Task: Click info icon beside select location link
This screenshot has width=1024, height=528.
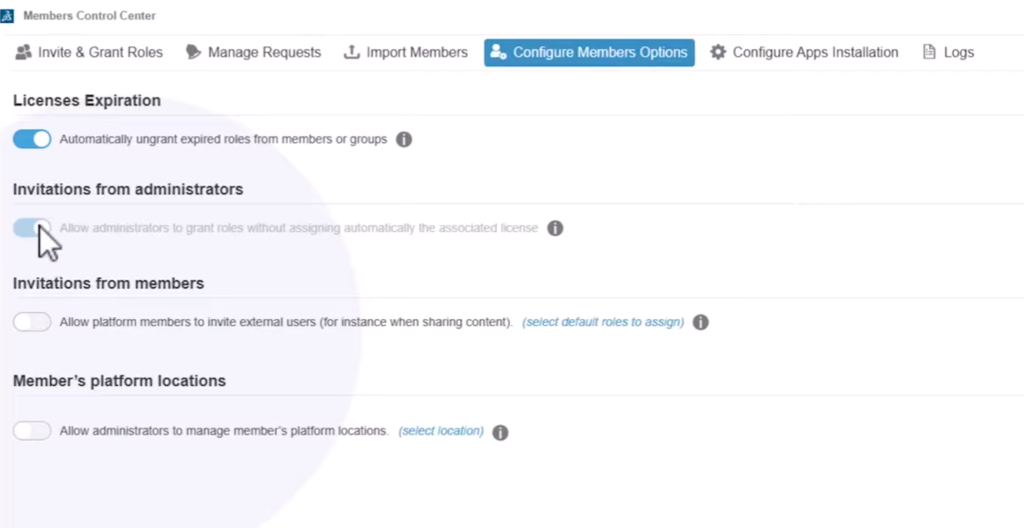Action: 500,432
